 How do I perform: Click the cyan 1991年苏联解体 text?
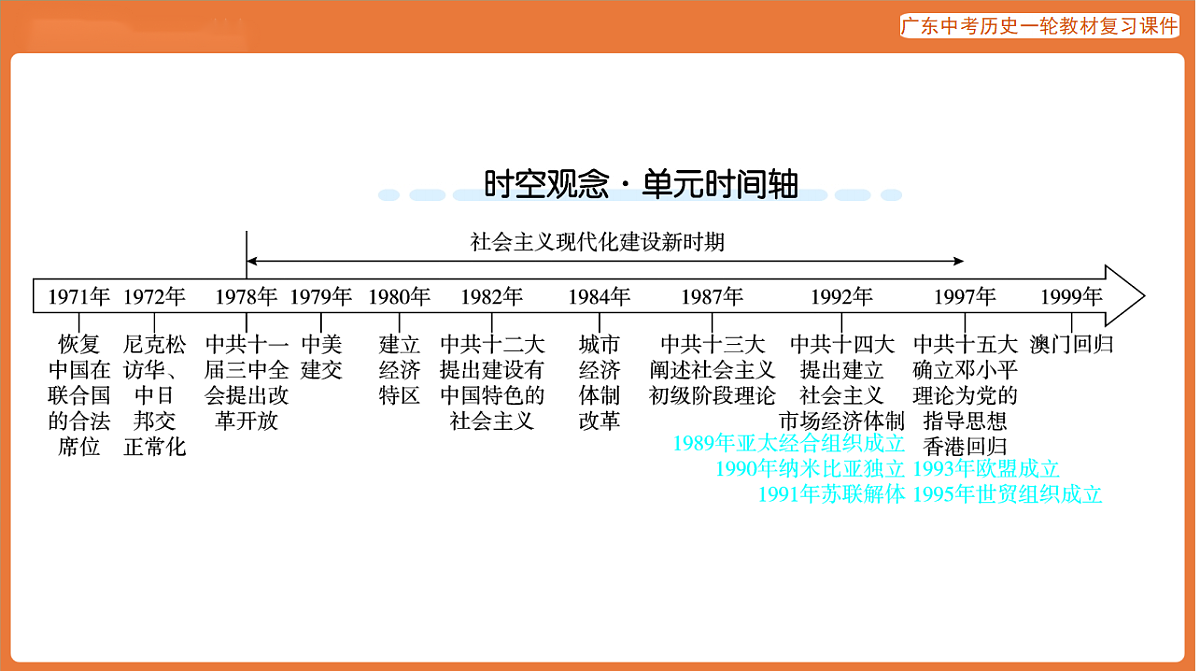click(x=831, y=493)
